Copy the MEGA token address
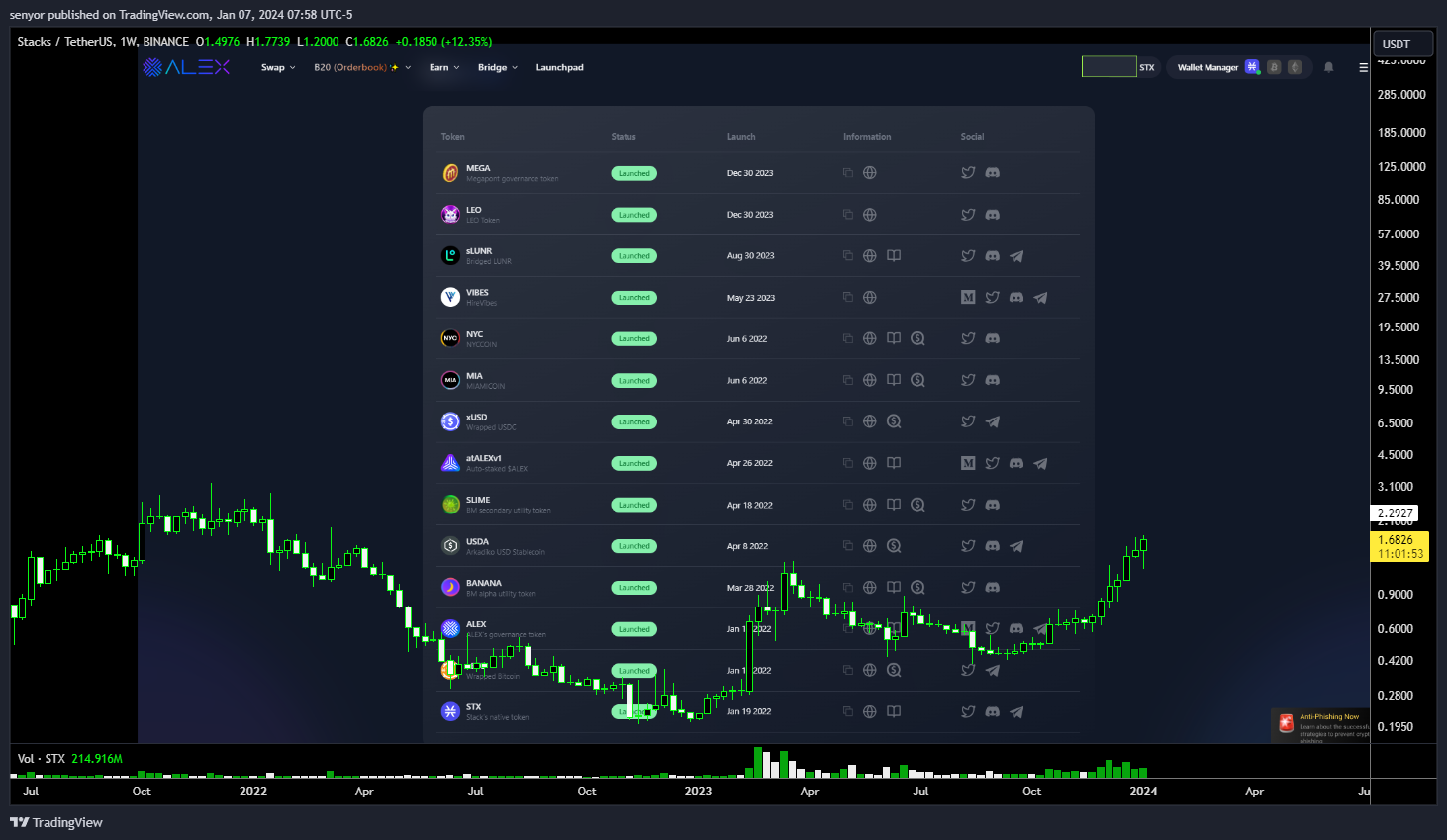 click(848, 172)
